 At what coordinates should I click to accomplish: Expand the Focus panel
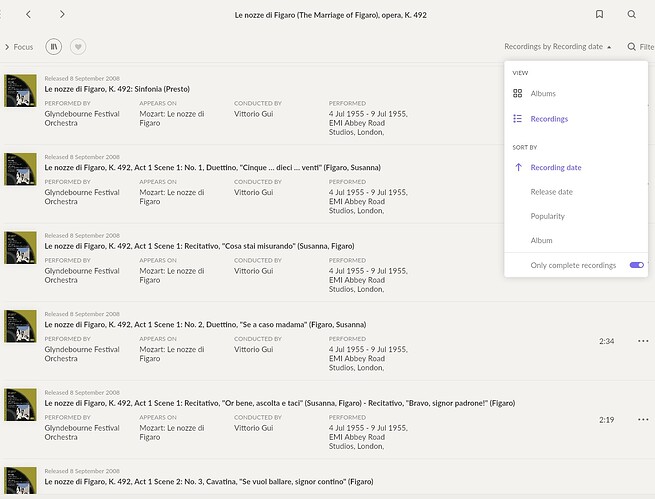18,47
